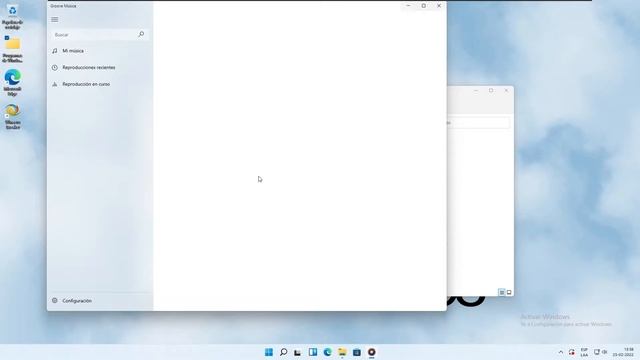640x360 pixels.
Task: Minimize the Groove Música window
Action: (408, 6)
